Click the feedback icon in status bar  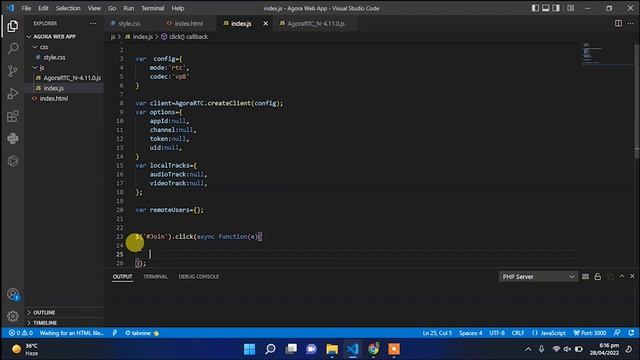pos(617,333)
